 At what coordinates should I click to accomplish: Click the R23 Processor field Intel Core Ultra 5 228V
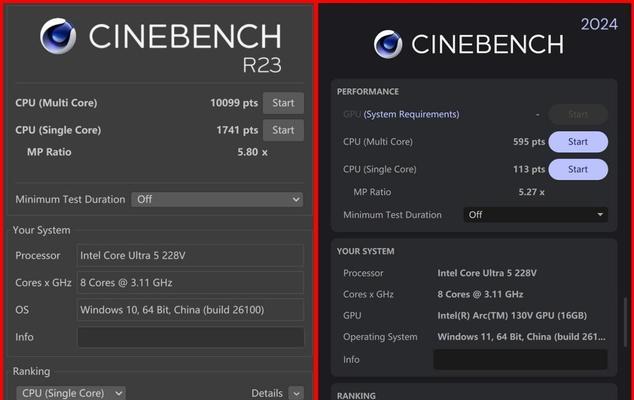[190, 256]
